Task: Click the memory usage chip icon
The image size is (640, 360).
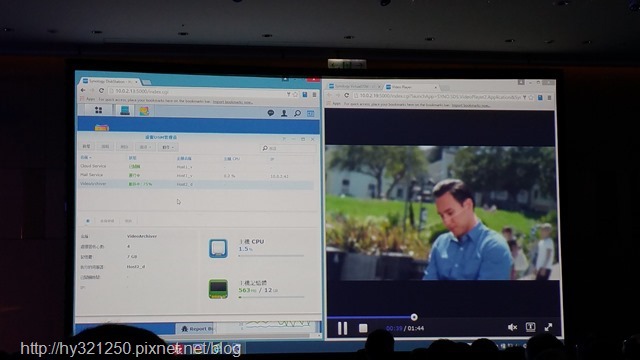Action: [x=218, y=289]
